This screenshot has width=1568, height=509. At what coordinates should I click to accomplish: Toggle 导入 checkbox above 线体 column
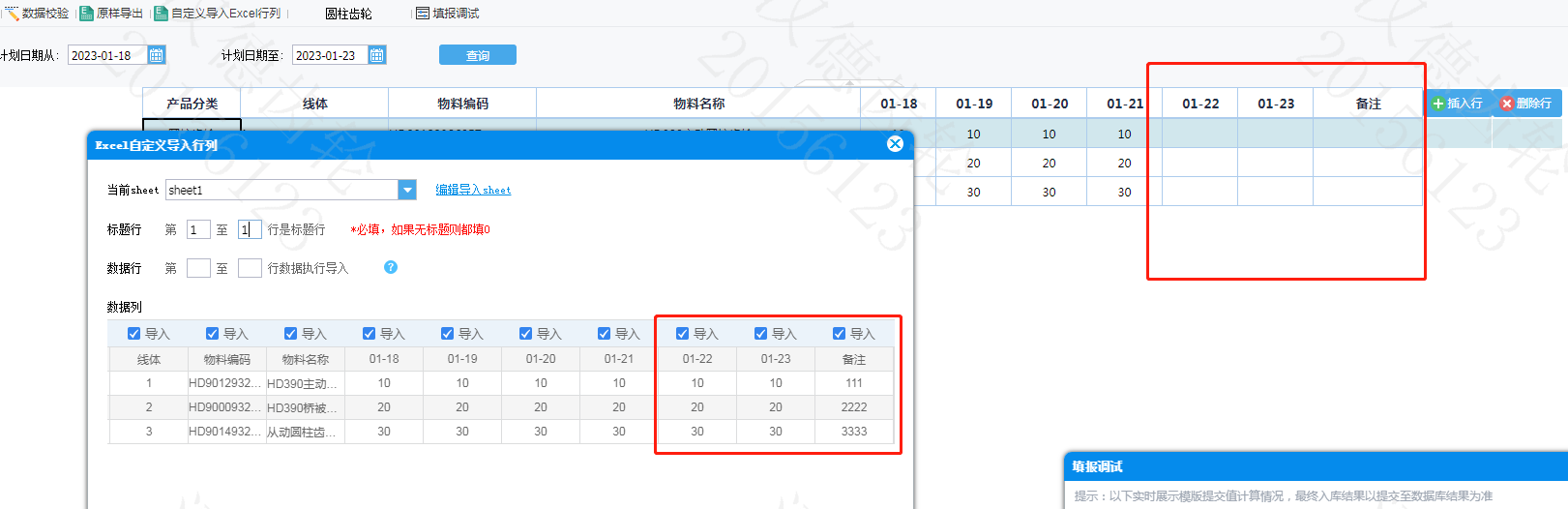pyautogui.click(x=133, y=334)
